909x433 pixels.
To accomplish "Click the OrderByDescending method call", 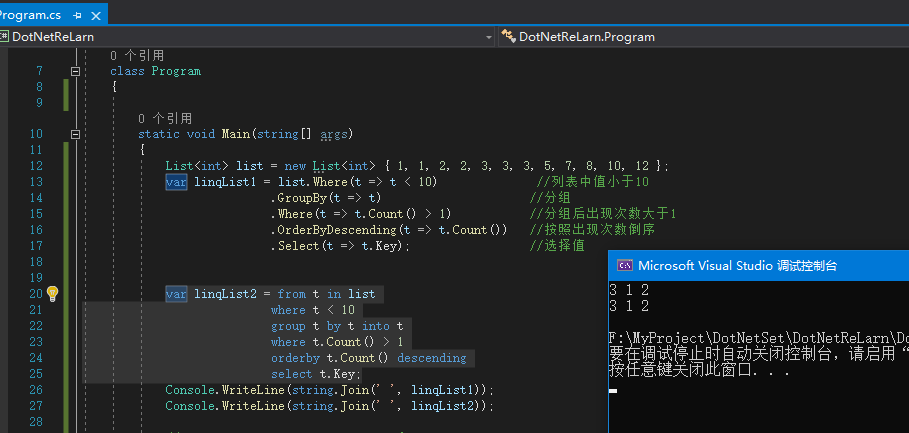I will click(x=334, y=229).
